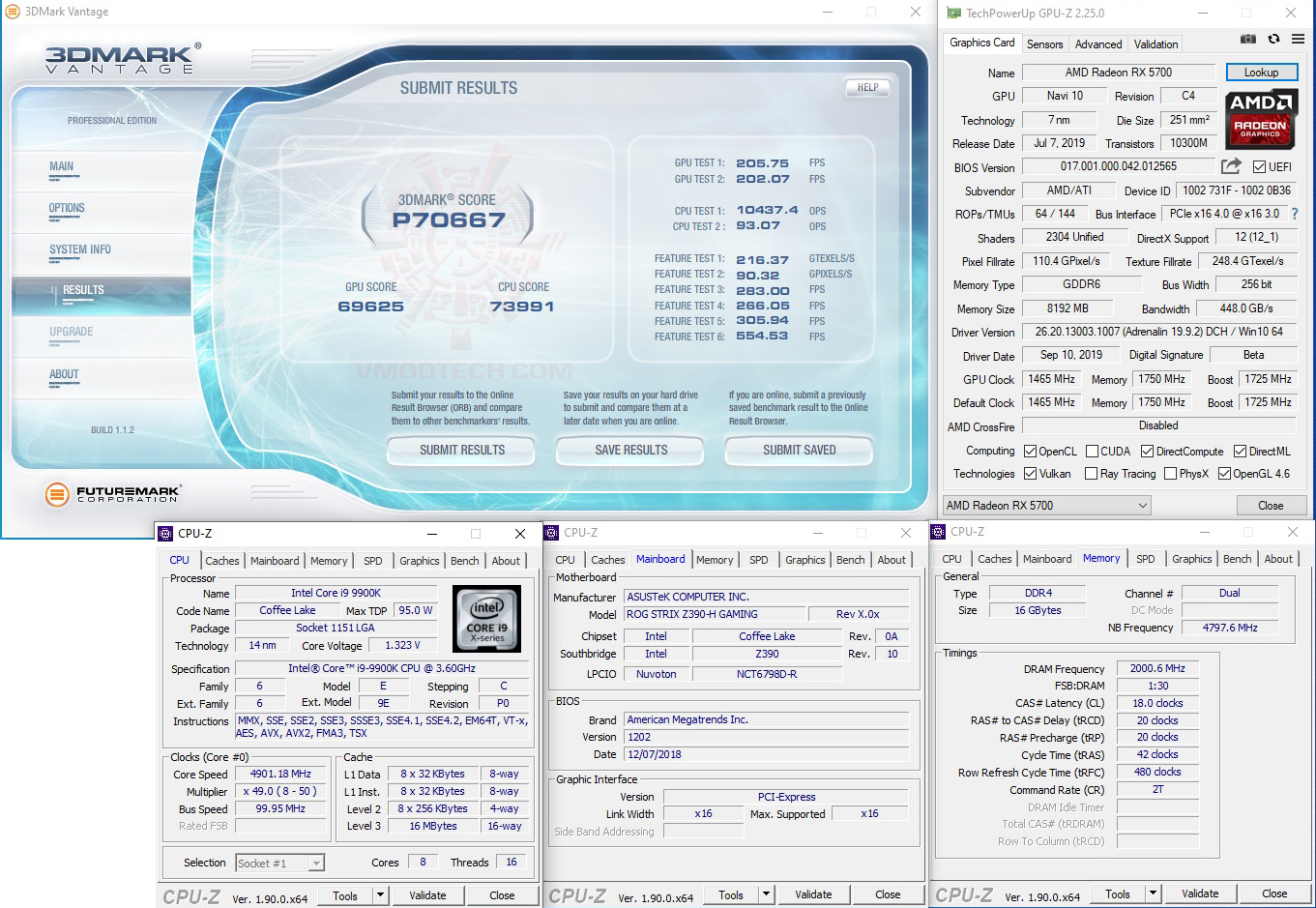Toggle the UEFI checkbox
This screenshot has height=908, width=1316.
pos(1259,166)
